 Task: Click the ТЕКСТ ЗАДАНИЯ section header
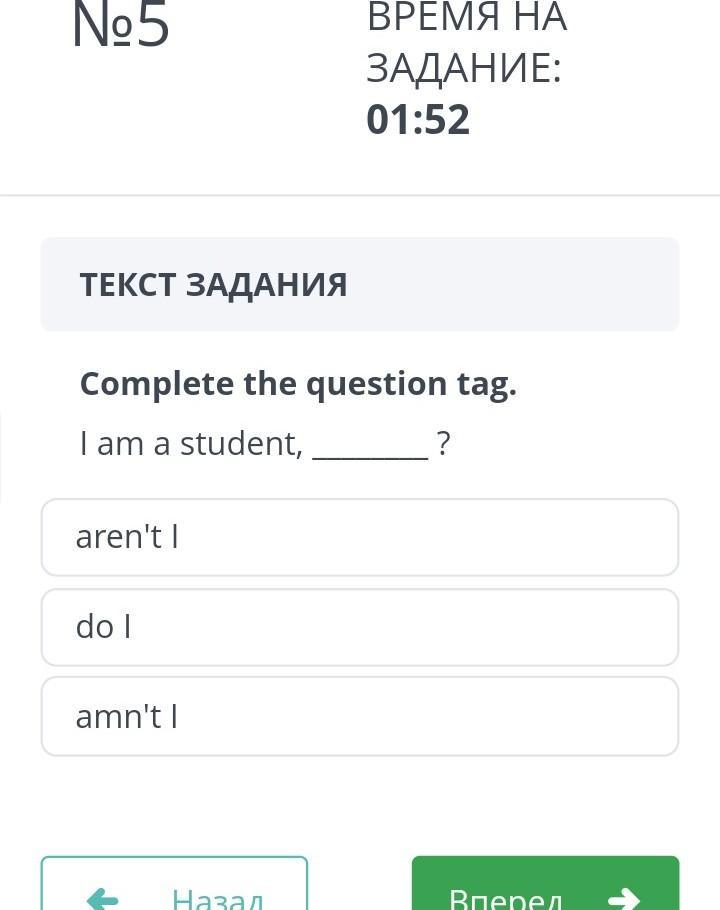214,285
